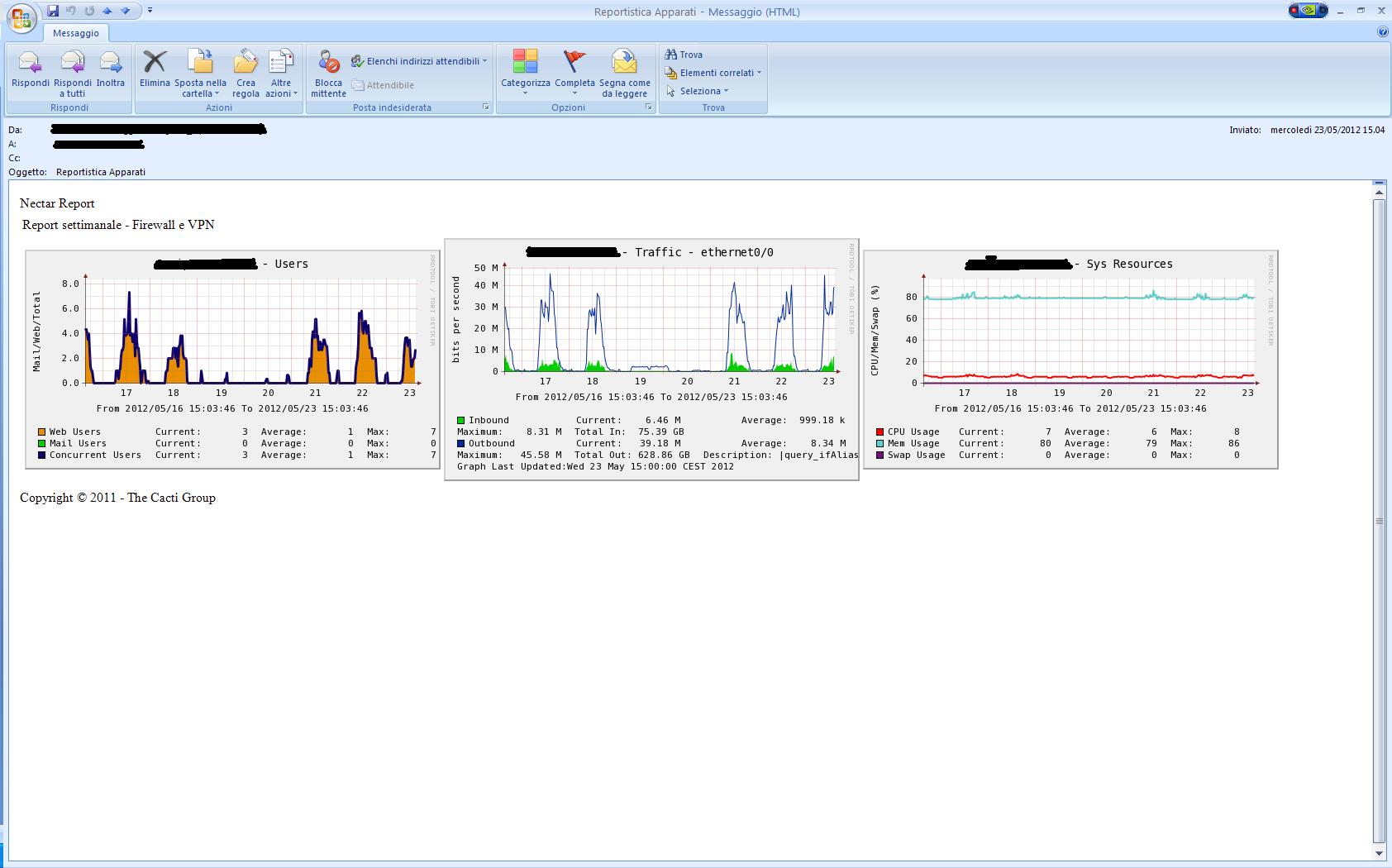Viewport: 1392px width, 868px height.
Task: Click the greyed Attendibile button
Action: (x=383, y=85)
